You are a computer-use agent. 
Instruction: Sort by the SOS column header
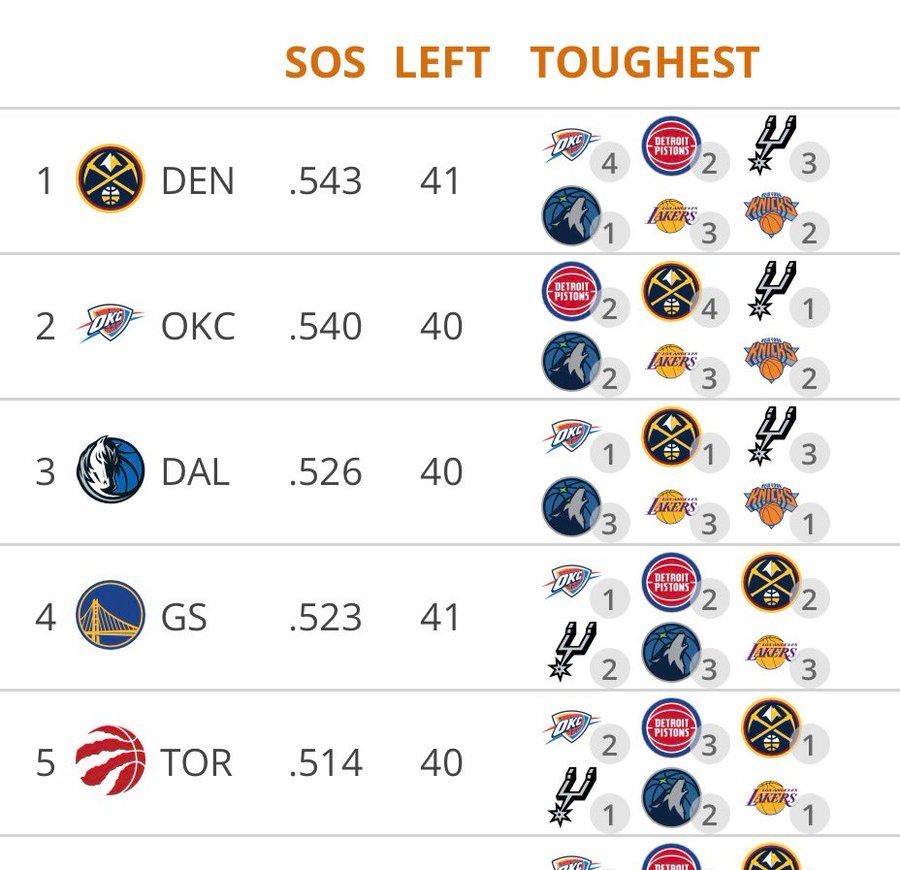point(324,63)
